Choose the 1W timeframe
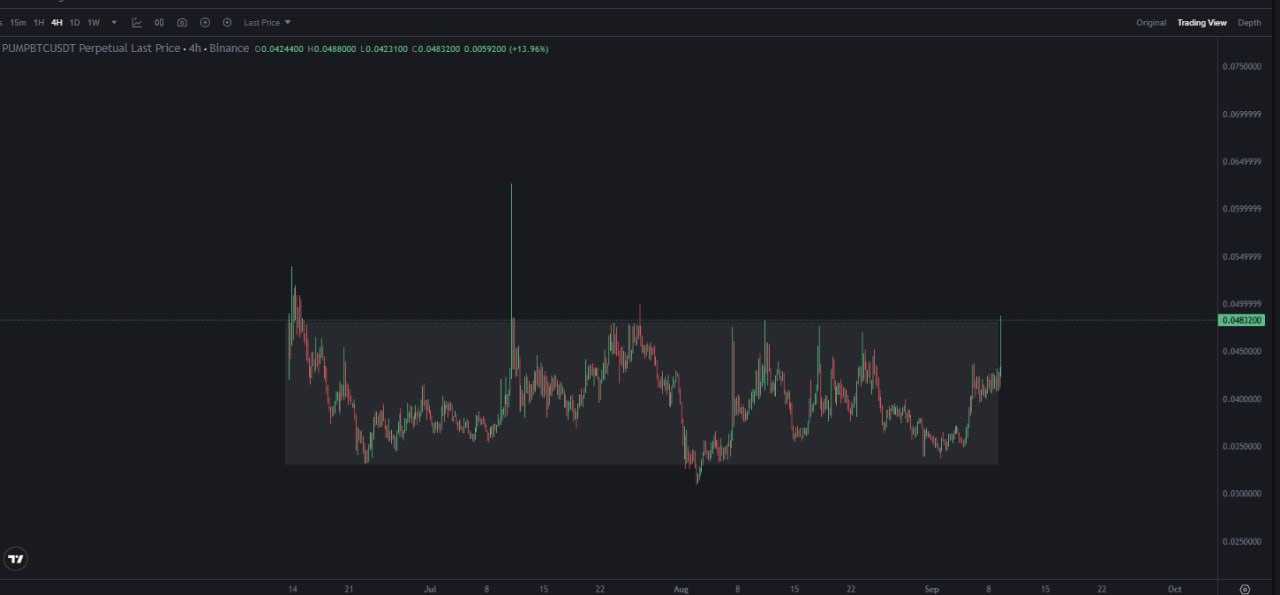The image size is (1280, 595). (x=93, y=22)
